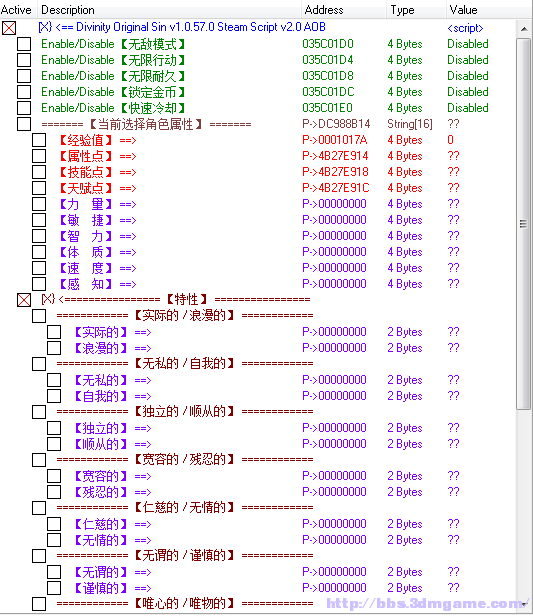Click the scrollbar track below the thumb
The width and height of the screenshot is (533, 616).
click(524, 503)
